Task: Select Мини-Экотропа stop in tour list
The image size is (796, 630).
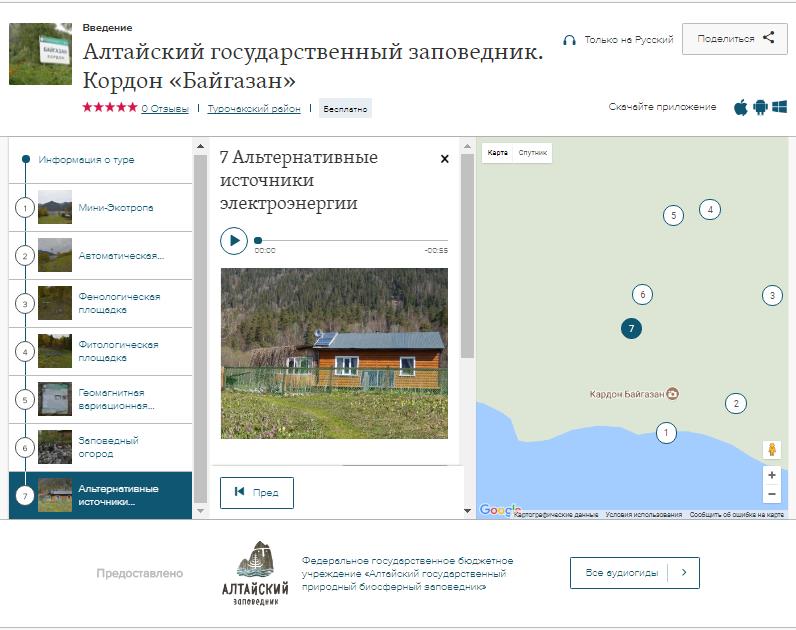Action: [100, 208]
